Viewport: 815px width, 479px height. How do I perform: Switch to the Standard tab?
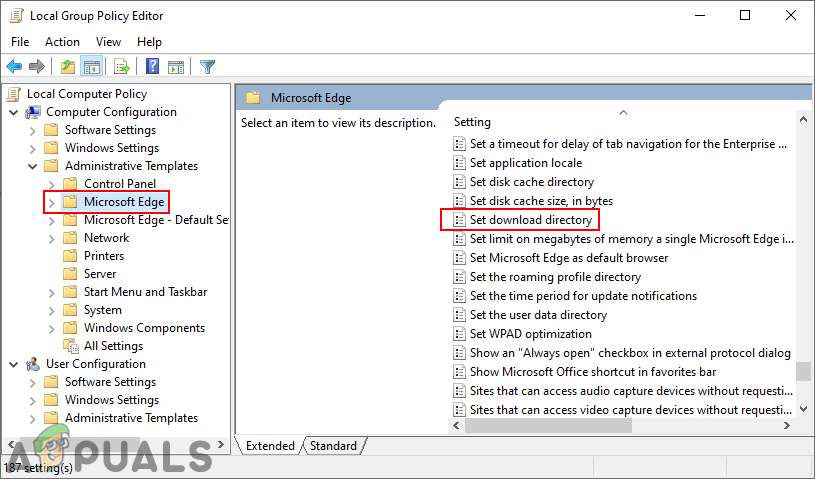tap(333, 446)
